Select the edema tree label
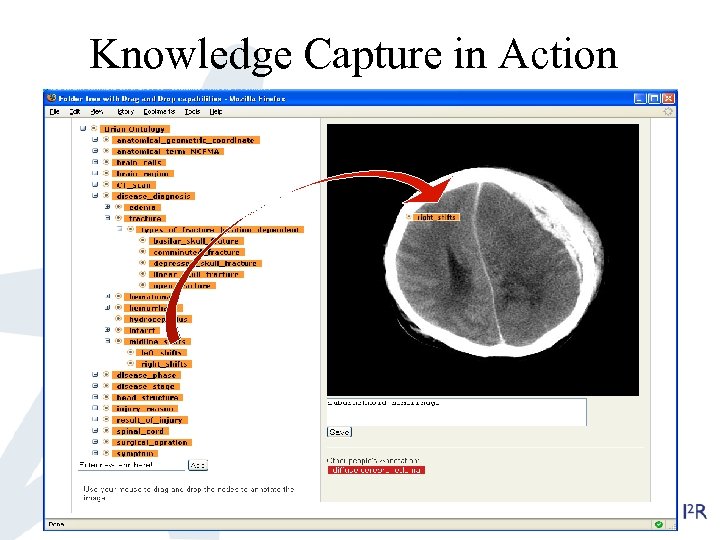The image size is (720, 540). [142, 207]
